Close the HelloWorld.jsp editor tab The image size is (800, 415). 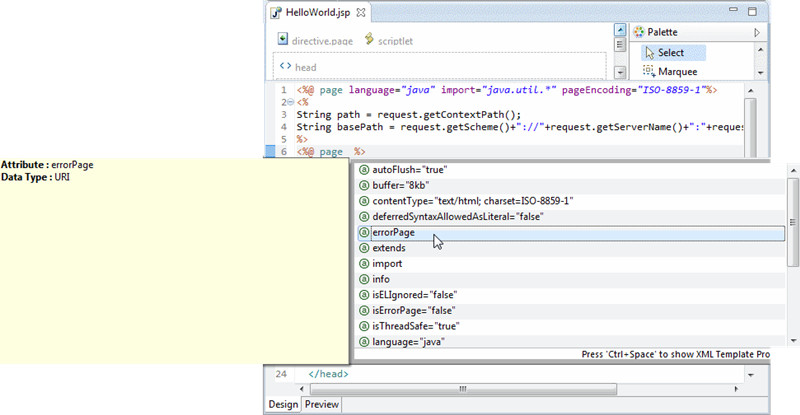[x=362, y=13]
